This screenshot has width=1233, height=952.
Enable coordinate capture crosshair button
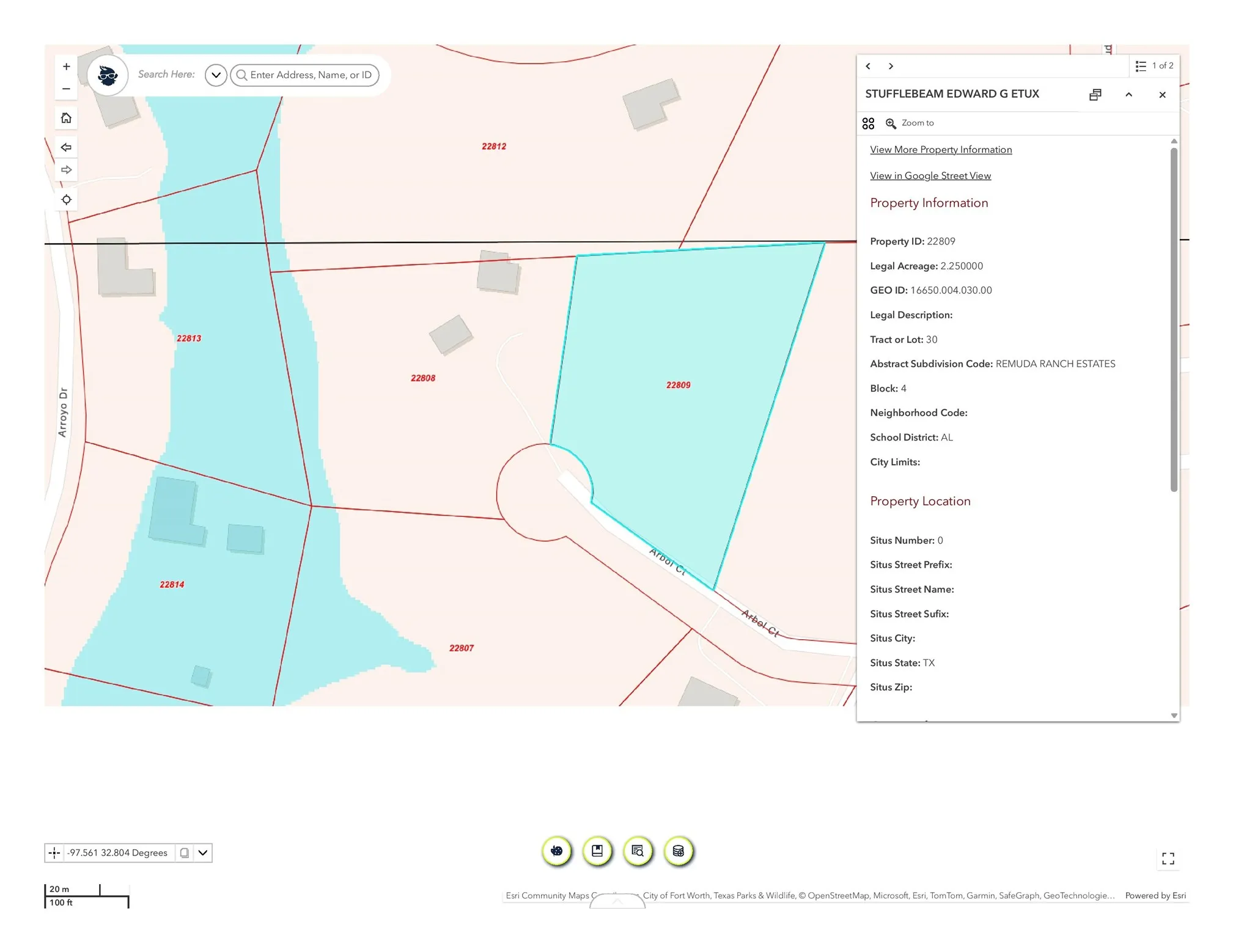point(54,852)
